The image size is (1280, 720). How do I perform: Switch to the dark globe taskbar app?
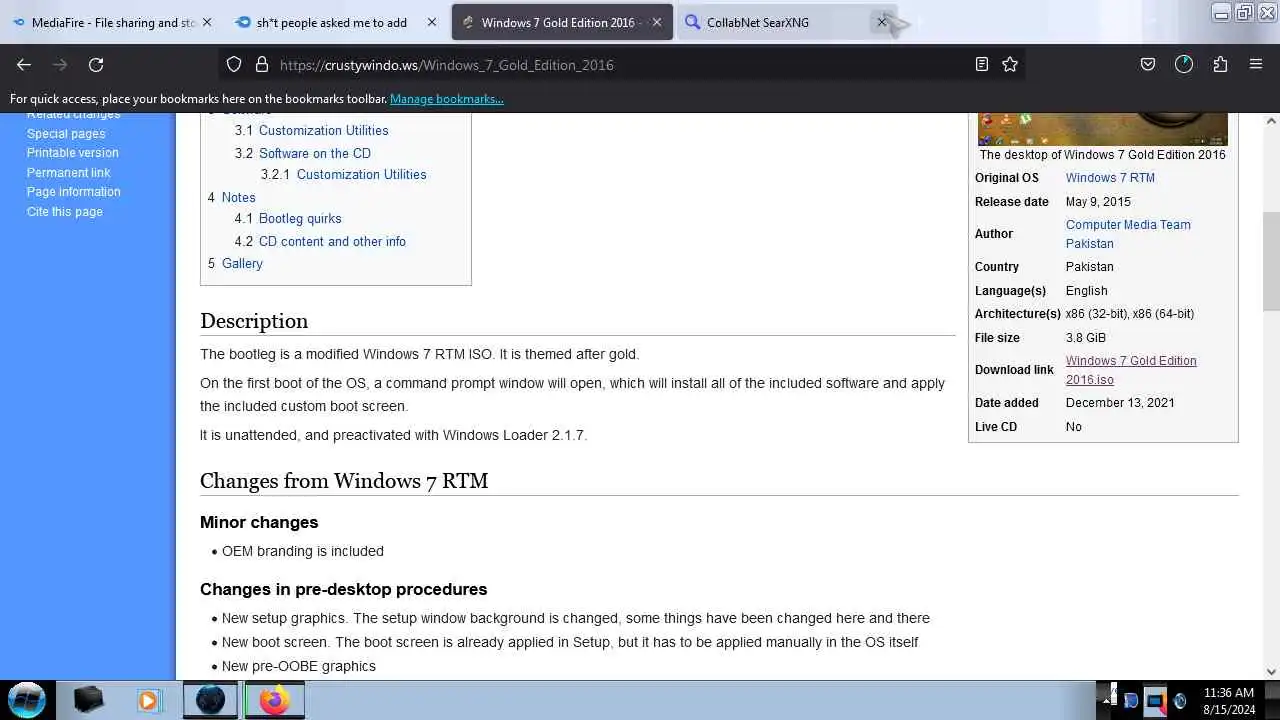coord(211,700)
